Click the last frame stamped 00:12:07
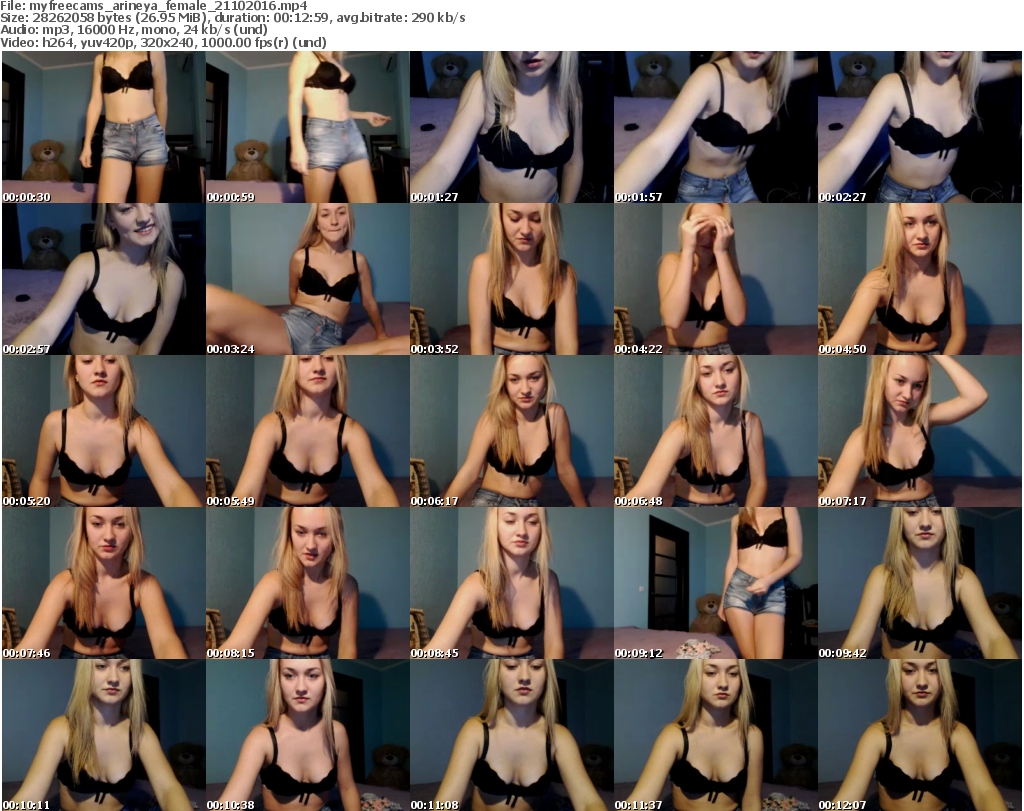 pos(920,735)
